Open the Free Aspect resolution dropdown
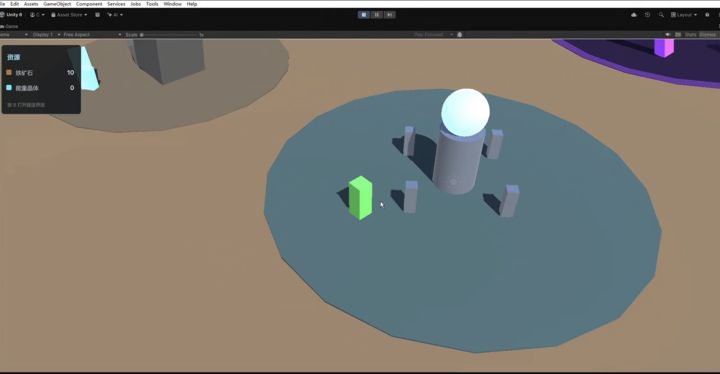Viewport: 720px width, 374px height. click(x=92, y=34)
